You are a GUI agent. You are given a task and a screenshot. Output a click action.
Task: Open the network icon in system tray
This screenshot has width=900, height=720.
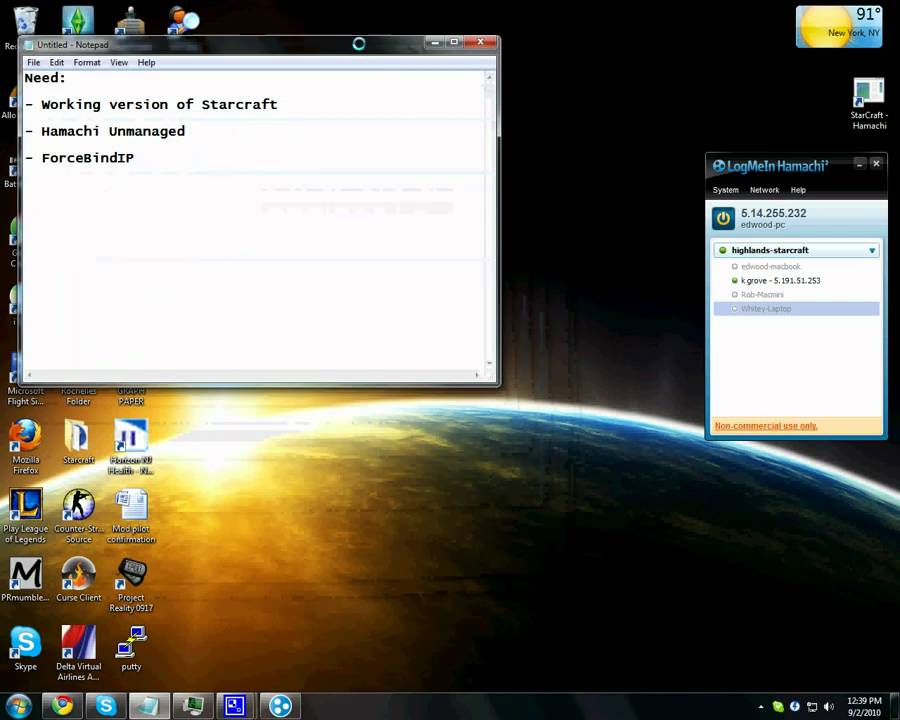[812, 706]
